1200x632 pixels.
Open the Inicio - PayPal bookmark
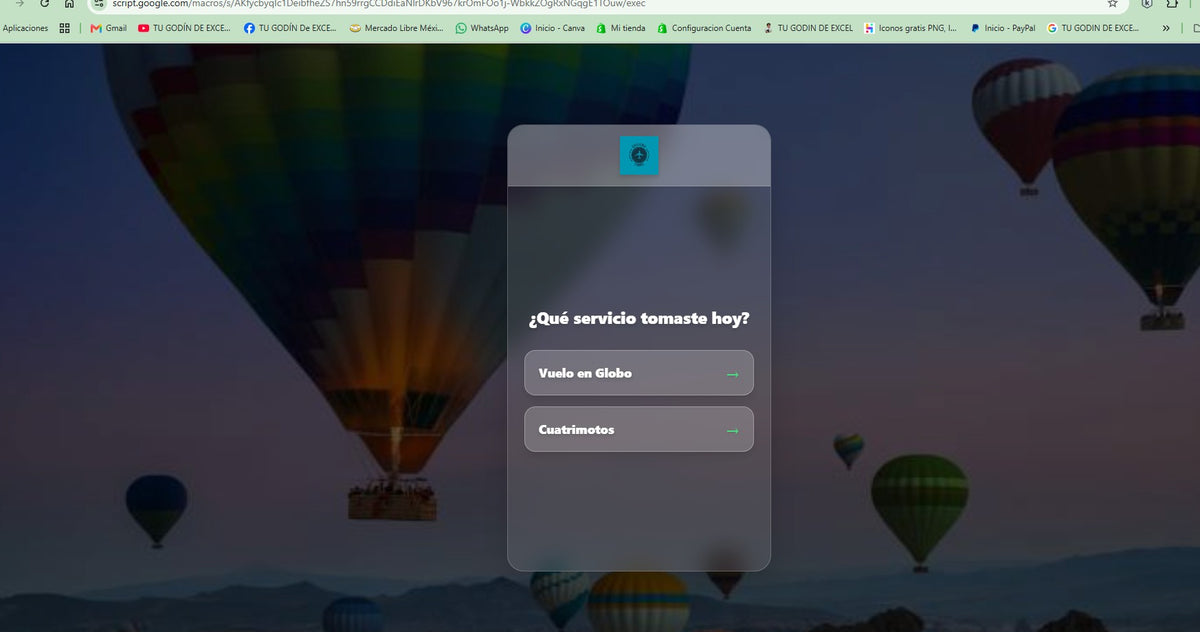1002,28
